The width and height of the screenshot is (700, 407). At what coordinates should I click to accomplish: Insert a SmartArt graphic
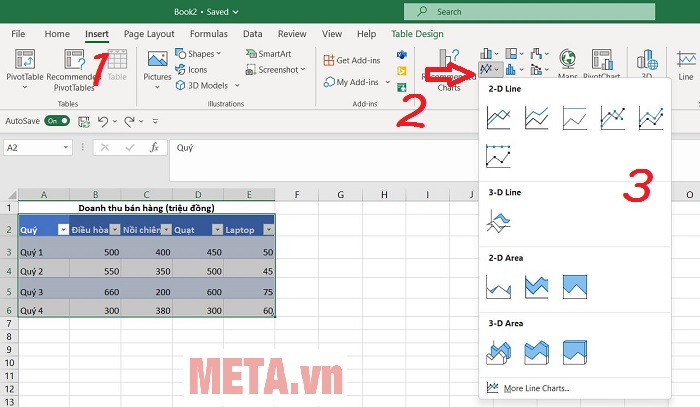coord(268,54)
